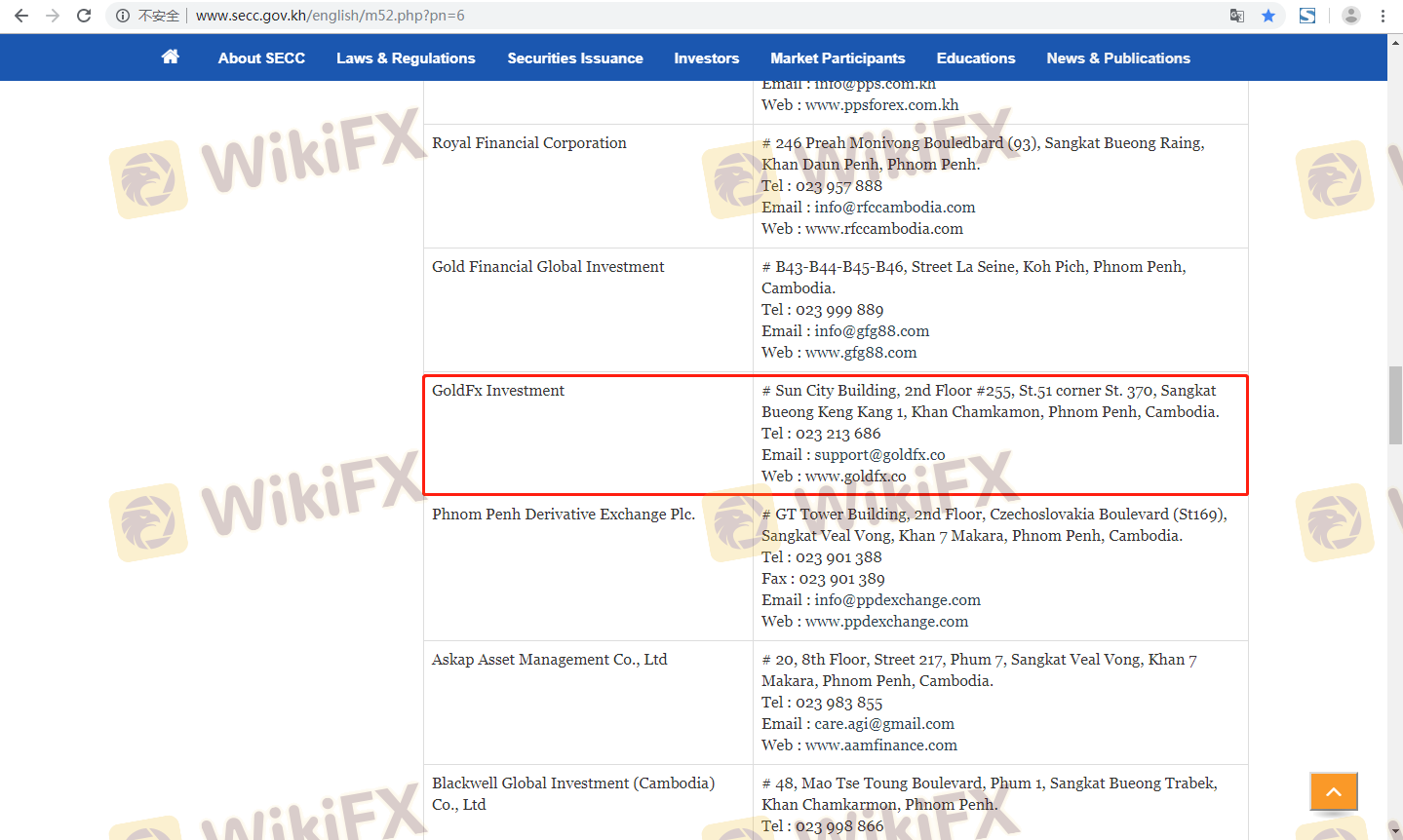Click the browser back arrow
Viewport: 1403px width, 840px height.
[x=21, y=16]
